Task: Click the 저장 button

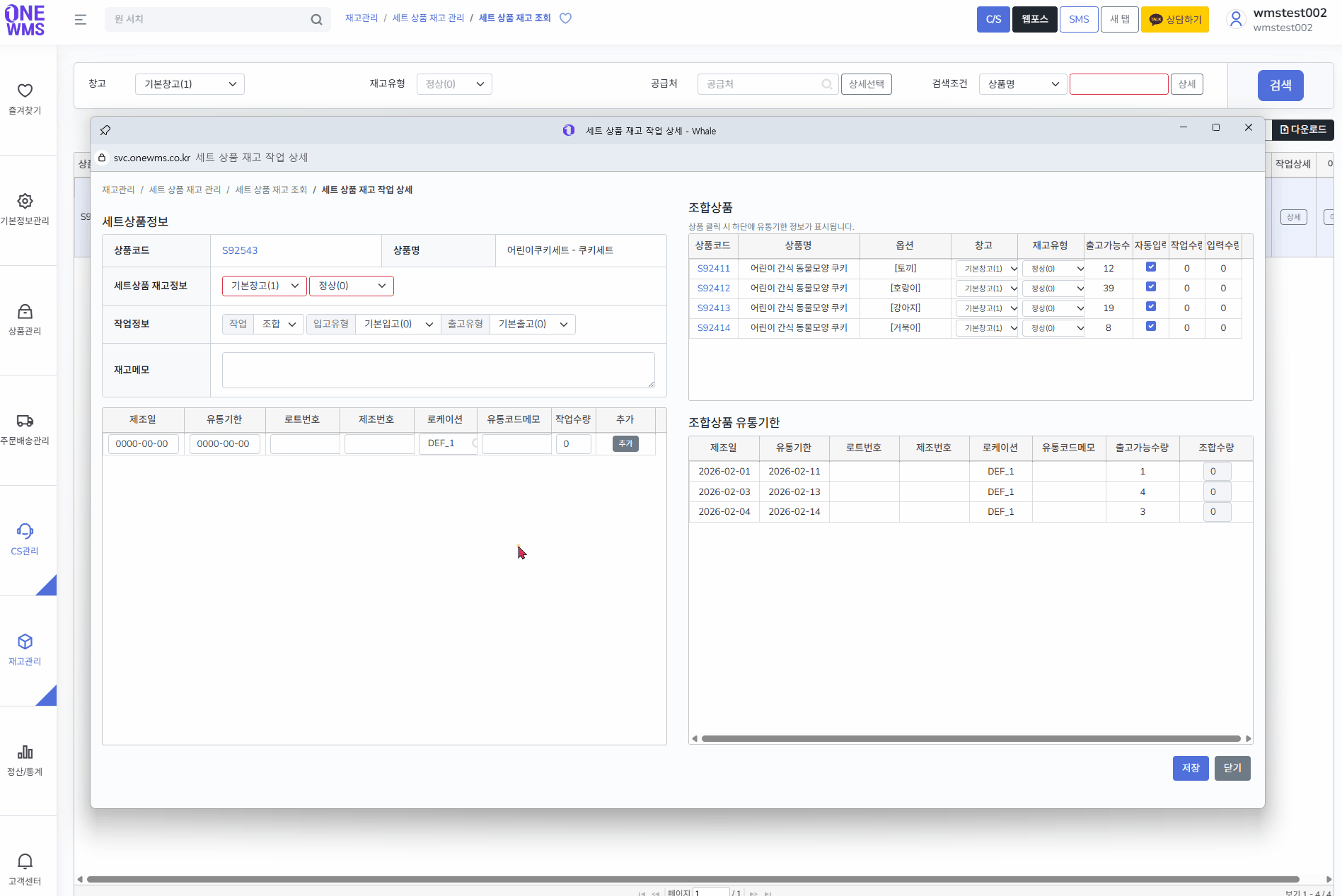Action: pyautogui.click(x=1191, y=768)
